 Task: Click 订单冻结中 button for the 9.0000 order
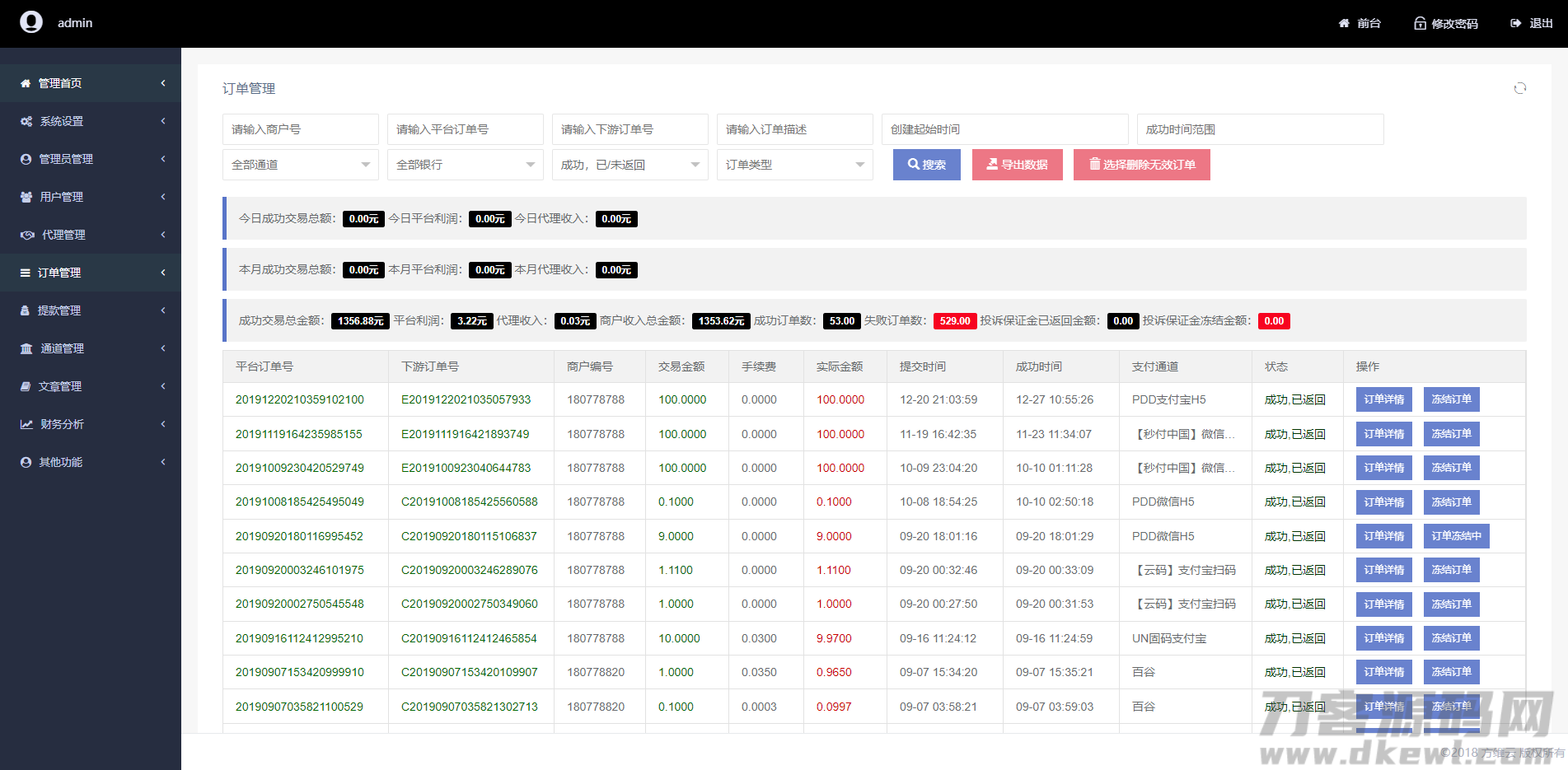[1456, 536]
